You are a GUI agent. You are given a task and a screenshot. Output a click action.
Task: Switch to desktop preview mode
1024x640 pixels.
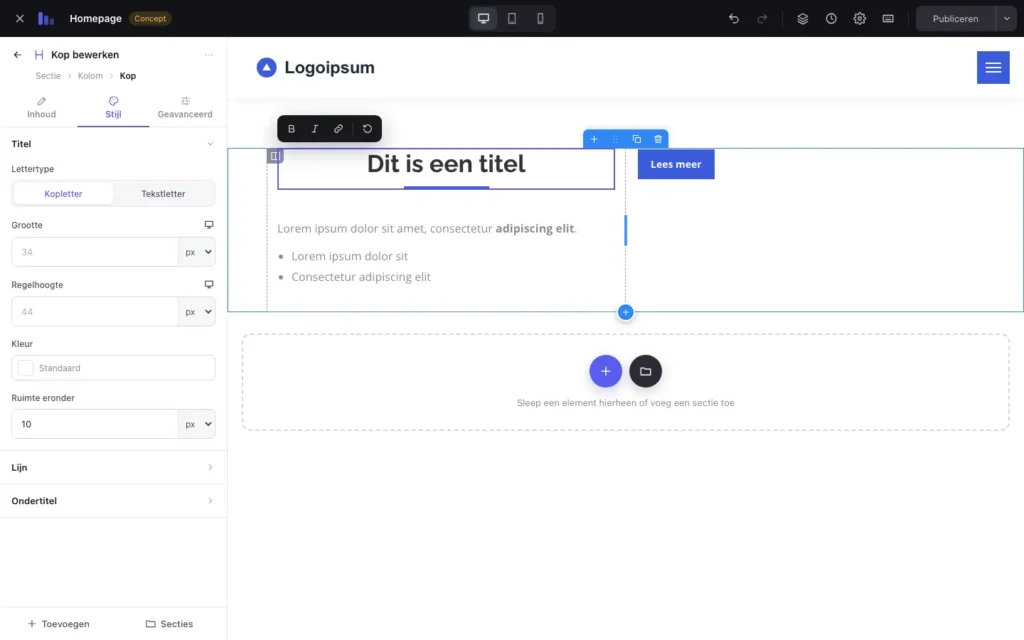point(483,18)
